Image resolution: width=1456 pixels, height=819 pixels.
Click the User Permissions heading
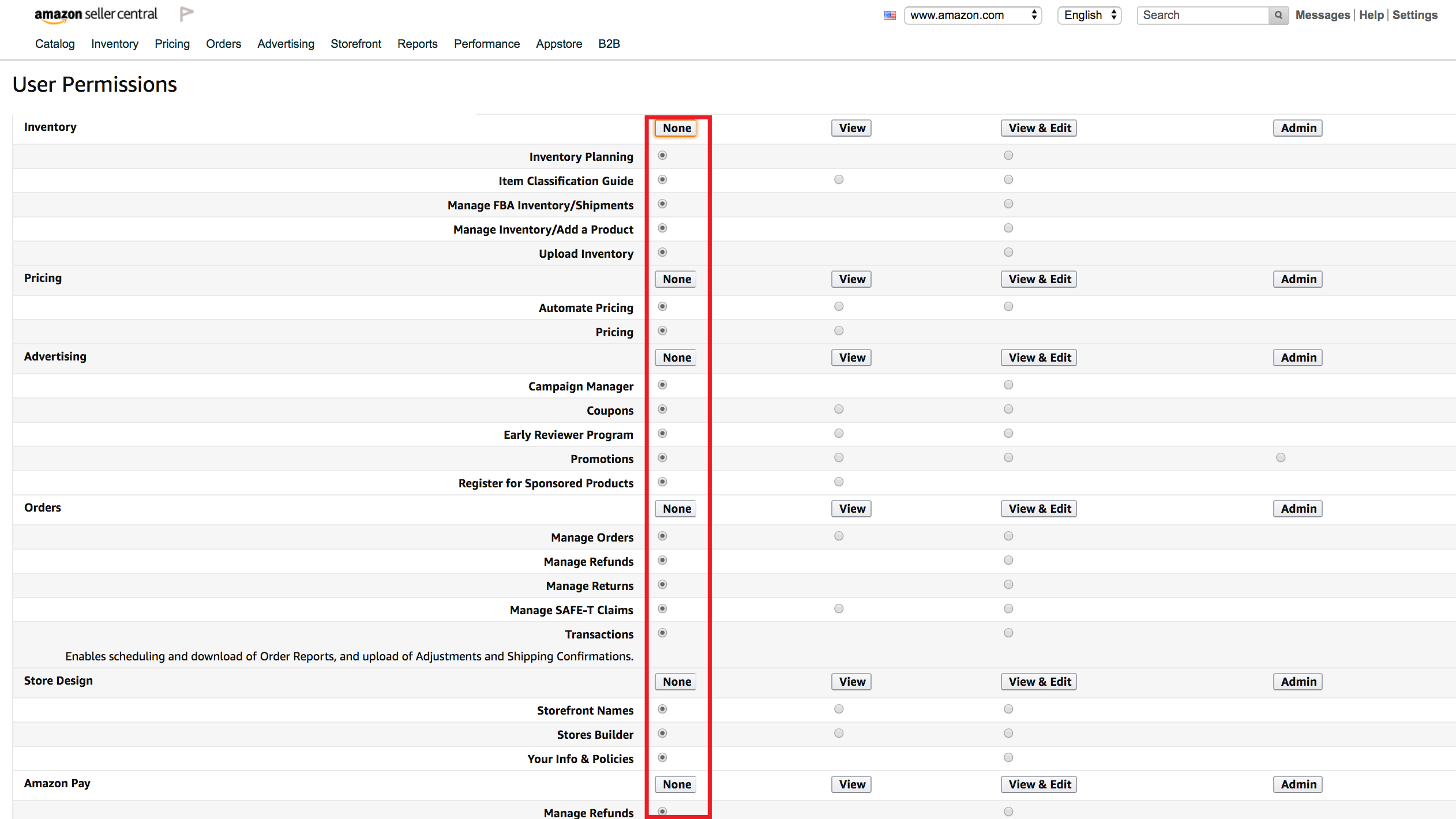[95, 84]
